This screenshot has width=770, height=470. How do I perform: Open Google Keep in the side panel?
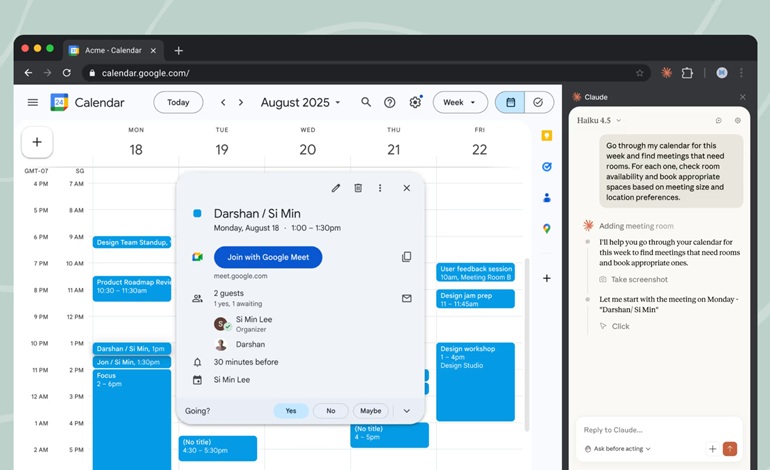pyautogui.click(x=547, y=136)
